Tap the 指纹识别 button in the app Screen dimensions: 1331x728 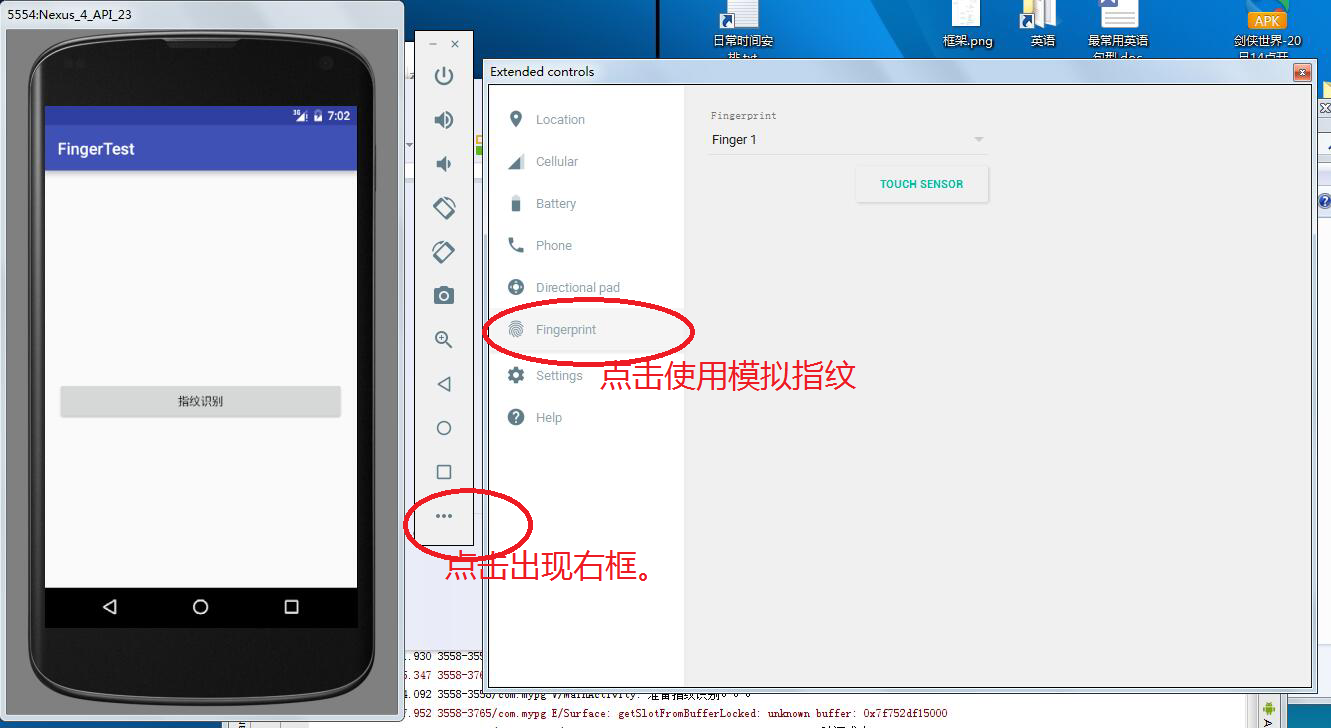(201, 402)
